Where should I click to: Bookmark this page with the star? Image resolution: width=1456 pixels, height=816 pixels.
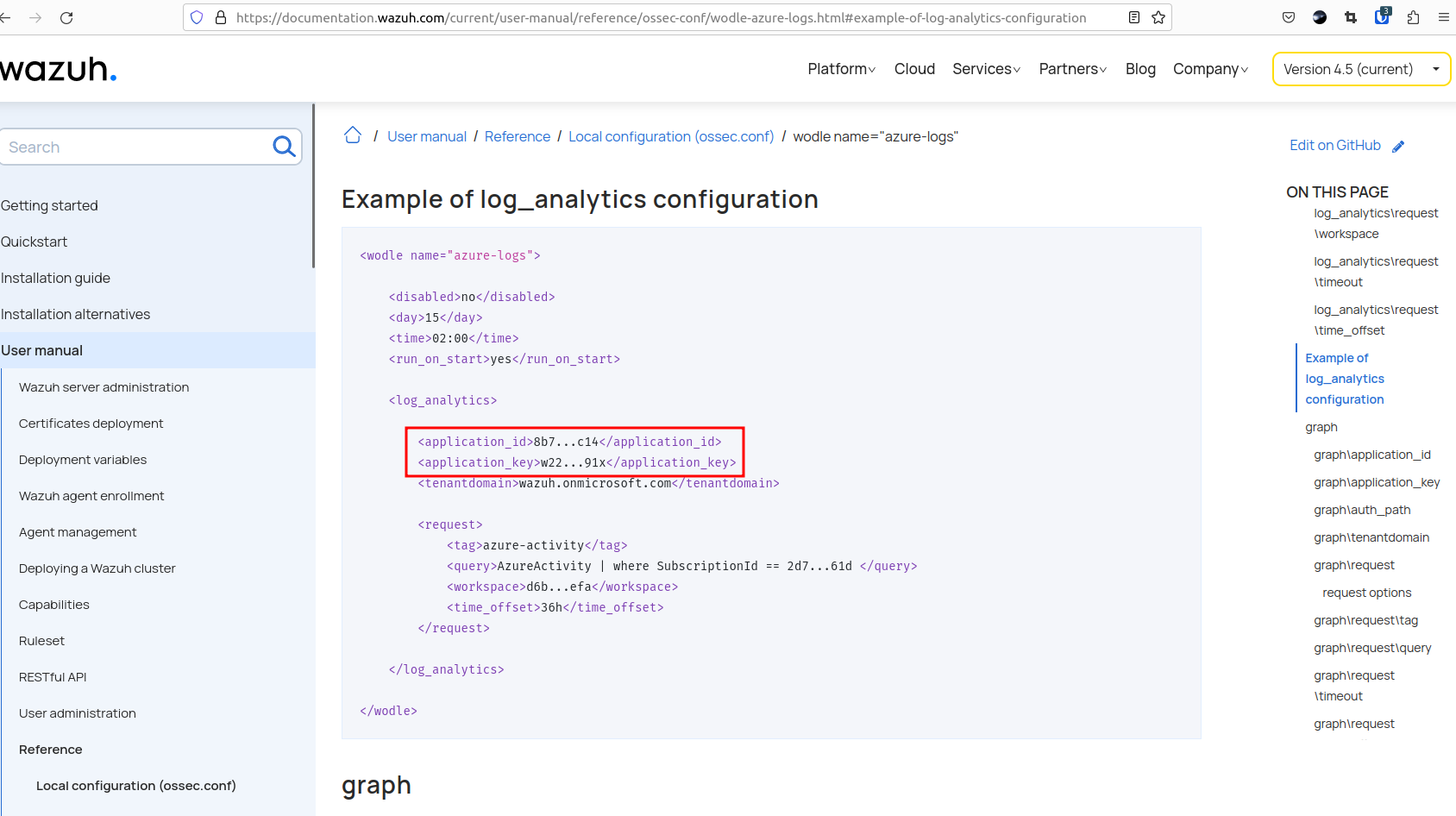click(1158, 17)
